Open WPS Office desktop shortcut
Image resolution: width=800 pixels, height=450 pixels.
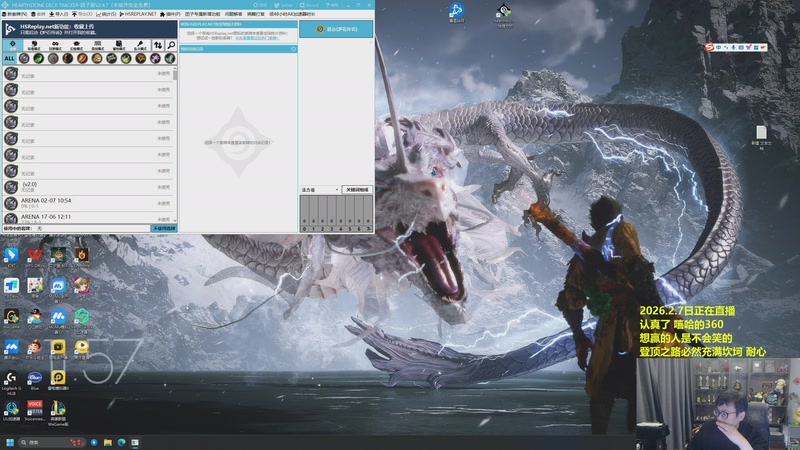(x=35, y=258)
